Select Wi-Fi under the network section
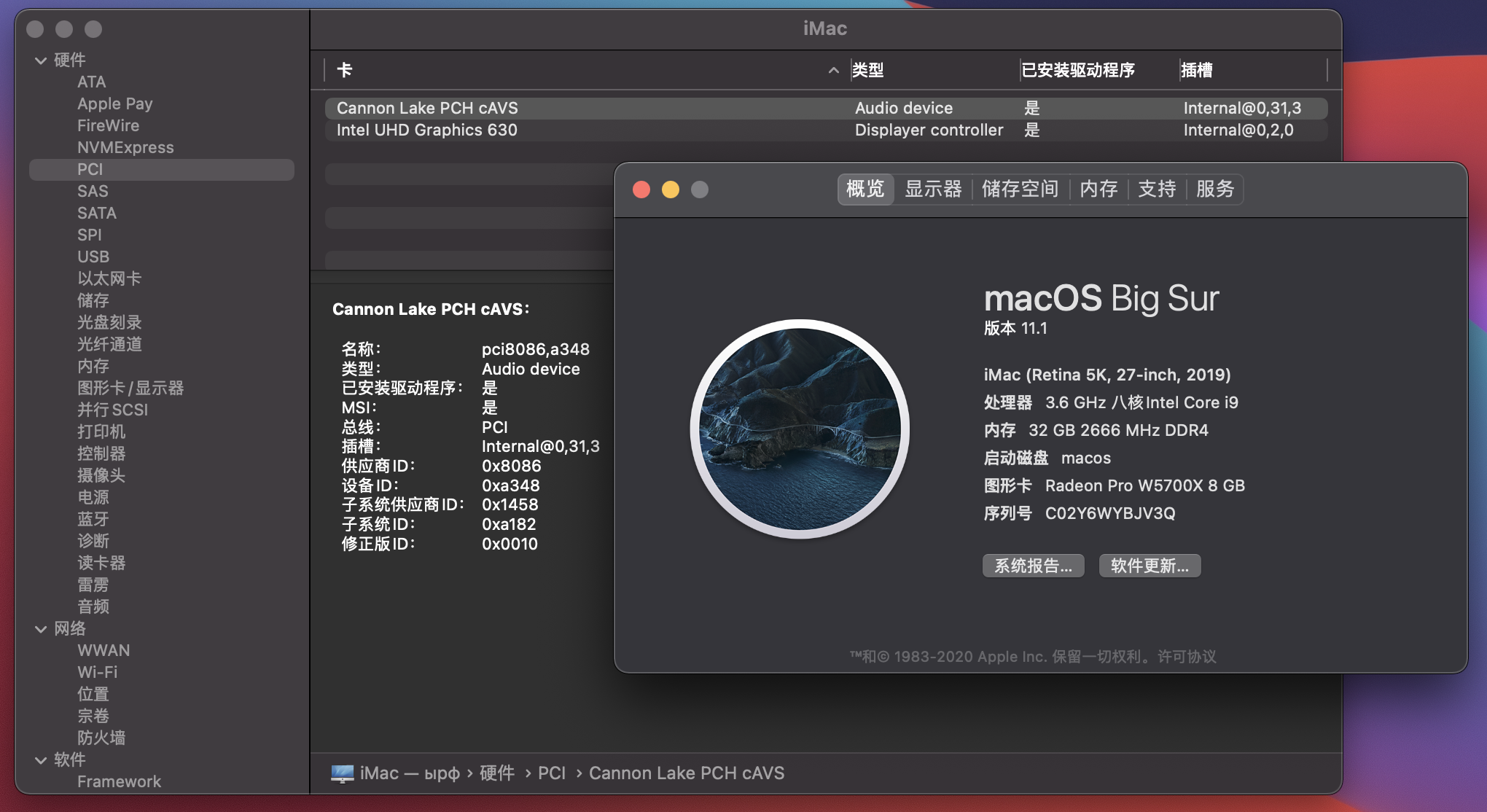The width and height of the screenshot is (1487, 812). 97,672
